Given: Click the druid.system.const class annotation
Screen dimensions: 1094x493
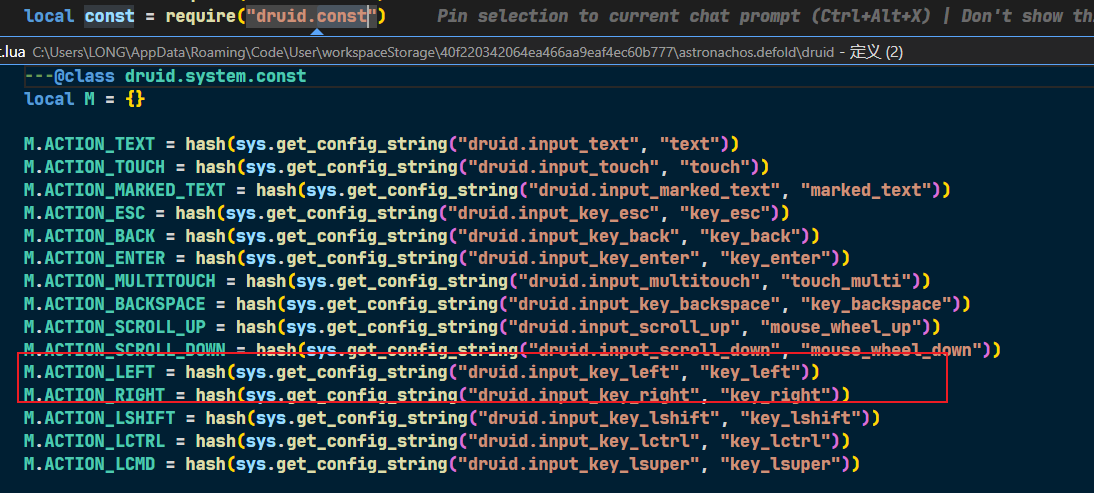Looking at the screenshot, I should tap(215, 76).
